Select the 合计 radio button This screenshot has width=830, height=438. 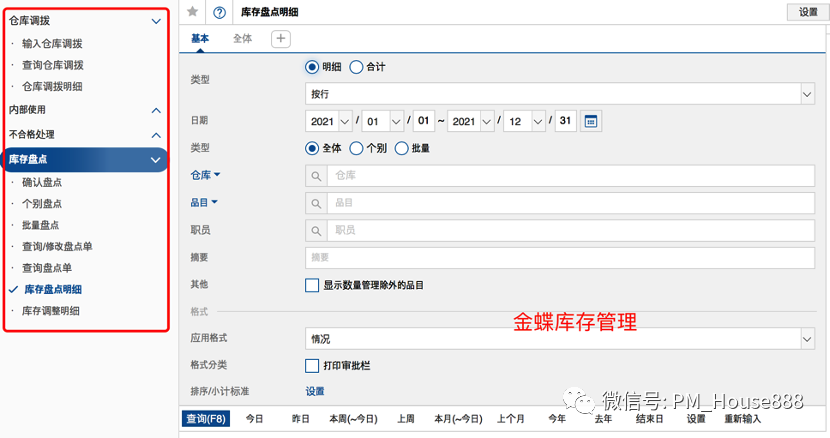(x=356, y=67)
